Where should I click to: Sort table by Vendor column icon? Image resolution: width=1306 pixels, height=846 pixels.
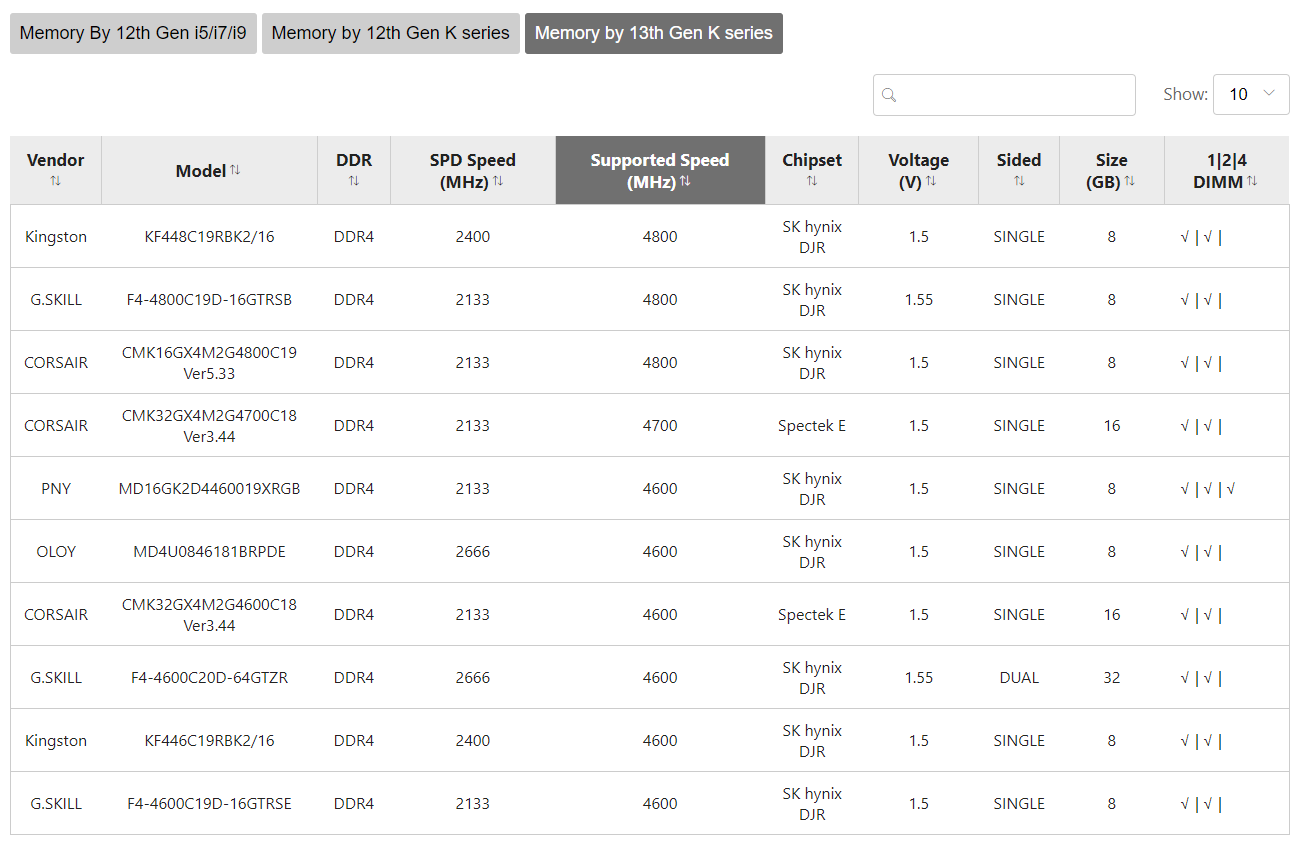[x=56, y=181]
